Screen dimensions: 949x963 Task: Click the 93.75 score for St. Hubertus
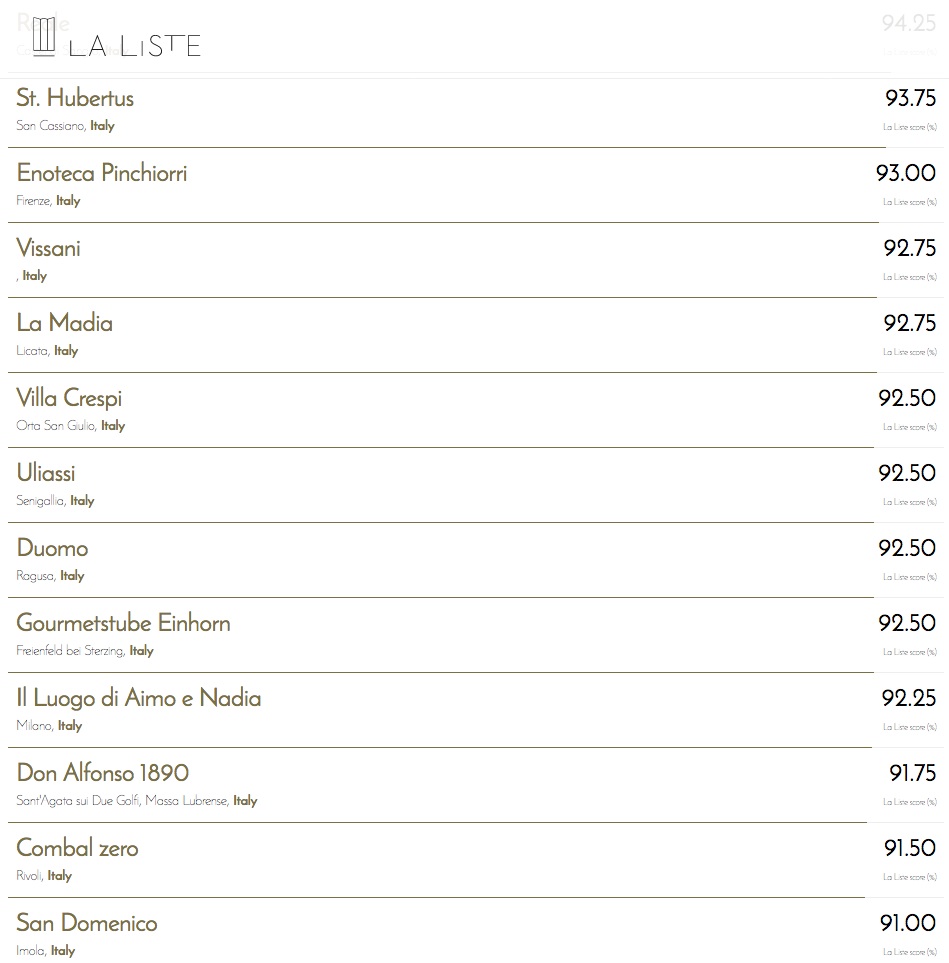tap(910, 98)
